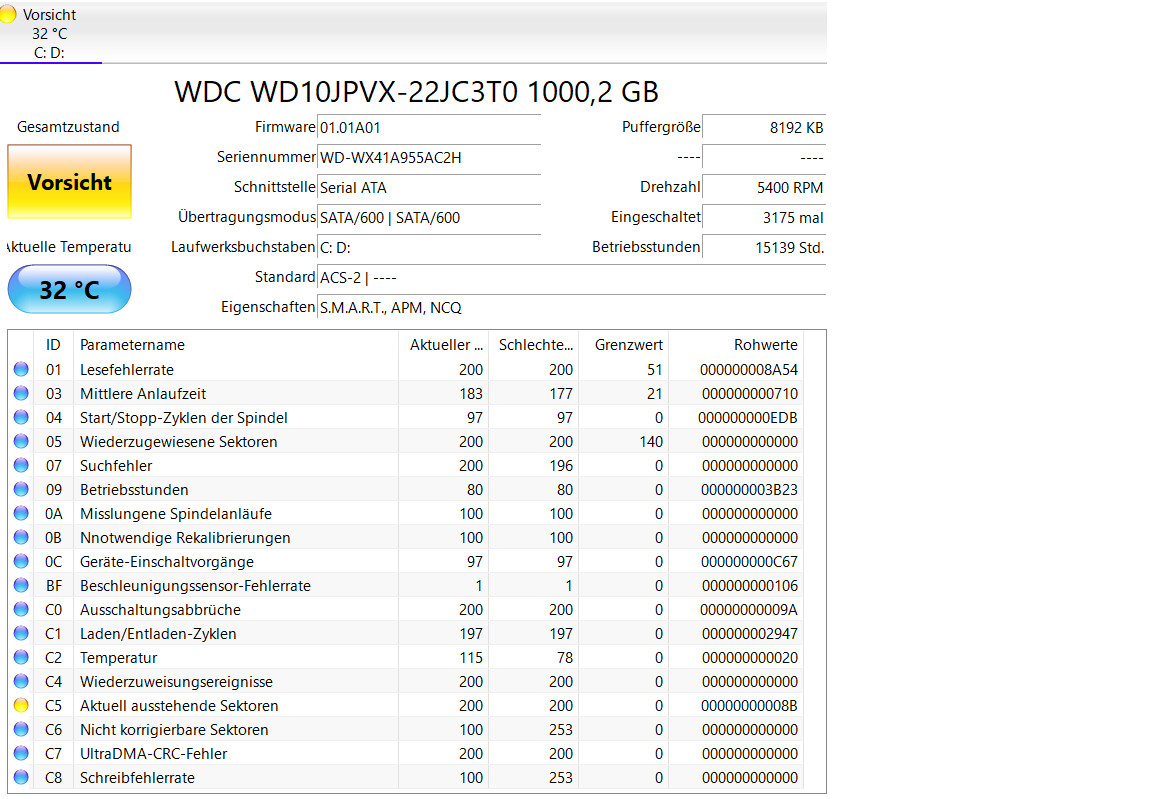
Task: Click status icon for Schreibfehlerrate
Action: [21, 778]
